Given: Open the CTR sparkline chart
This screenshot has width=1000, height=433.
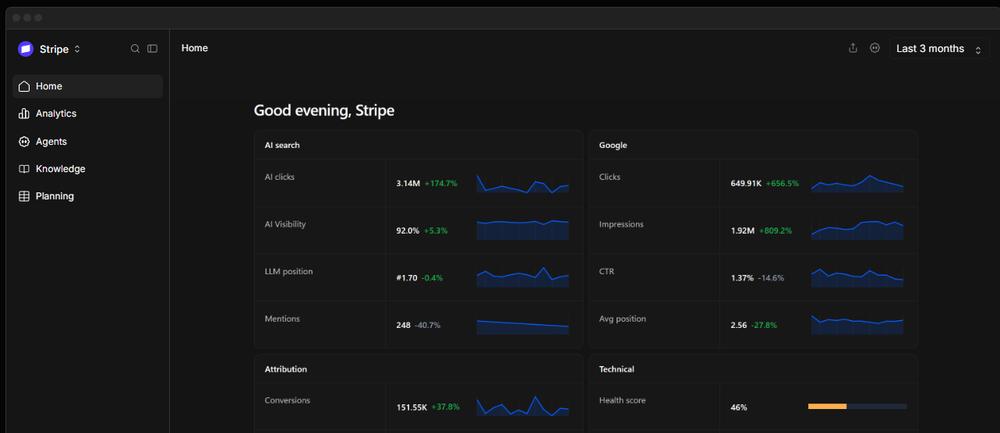Looking at the screenshot, I should (857, 277).
